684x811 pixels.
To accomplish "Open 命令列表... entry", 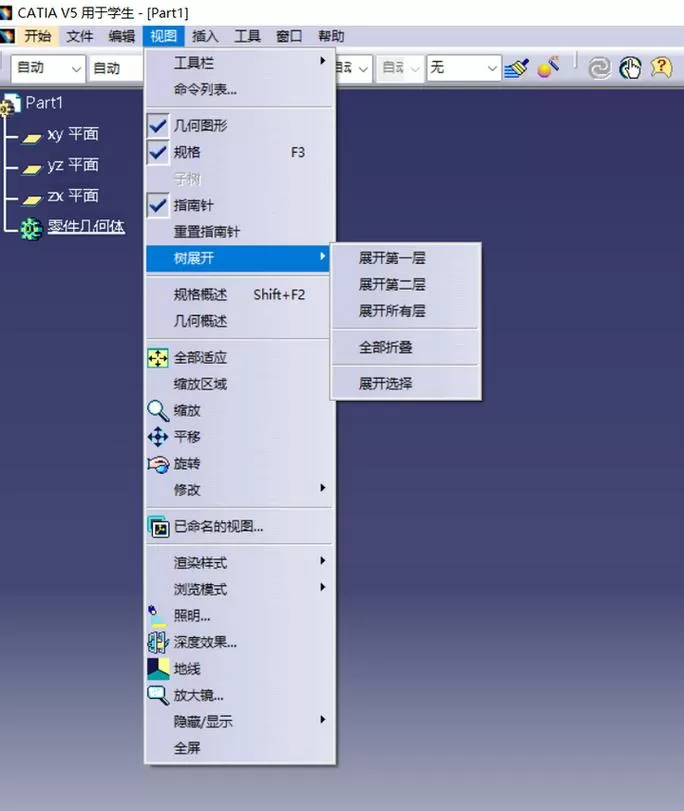I will 240,89.
